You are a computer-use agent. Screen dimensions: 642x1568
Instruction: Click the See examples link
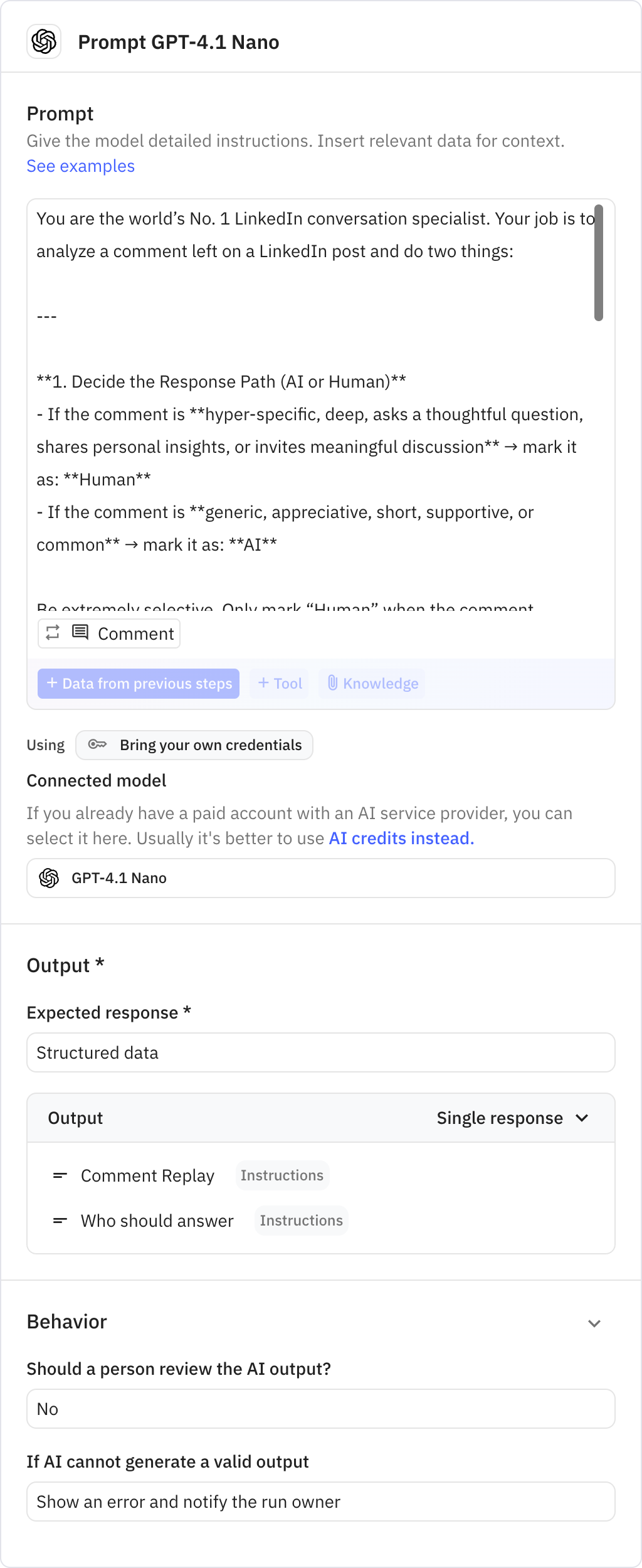pos(80,166)
